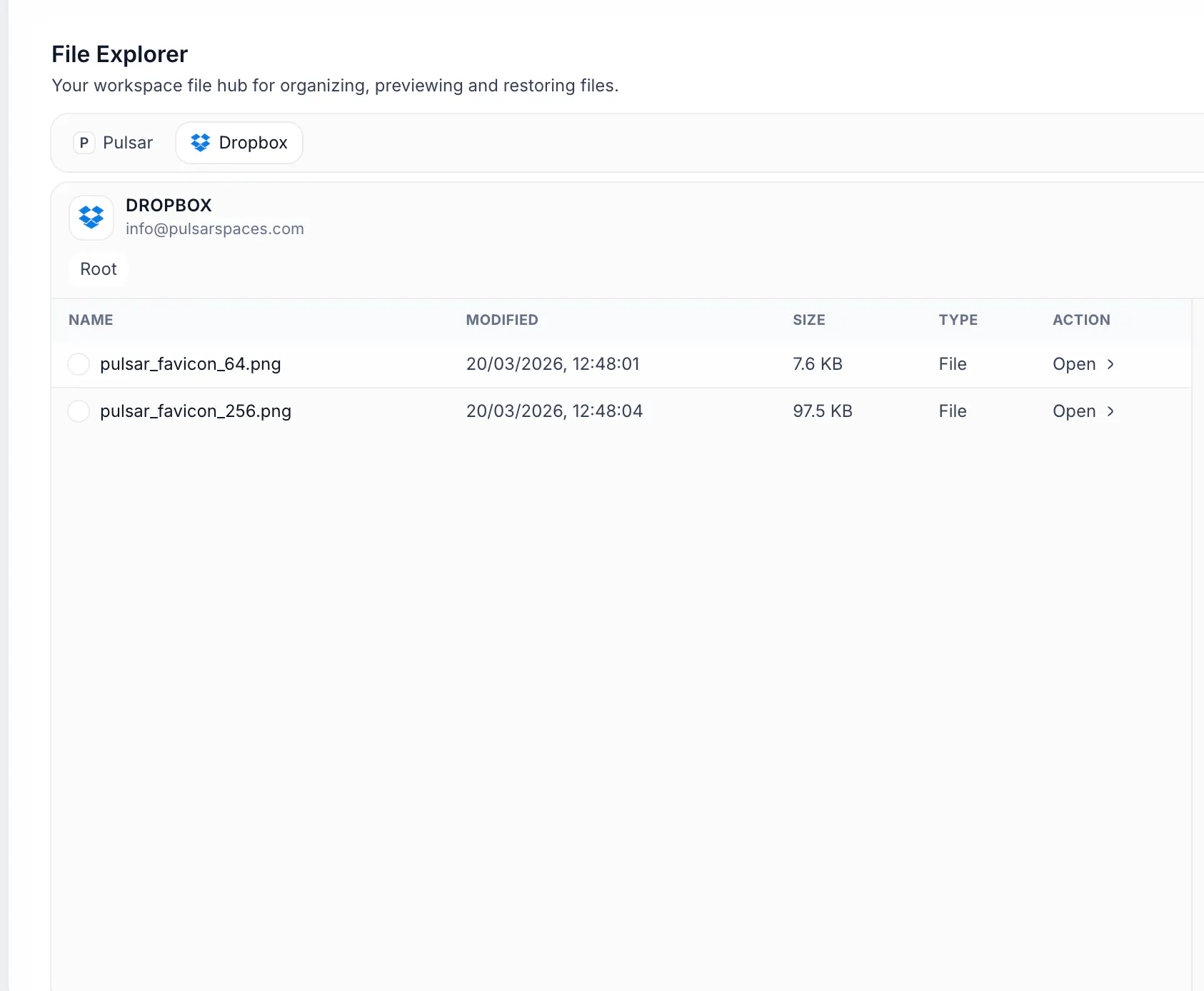Switch to the Pulsar source tab

click(x=114, y=143)
